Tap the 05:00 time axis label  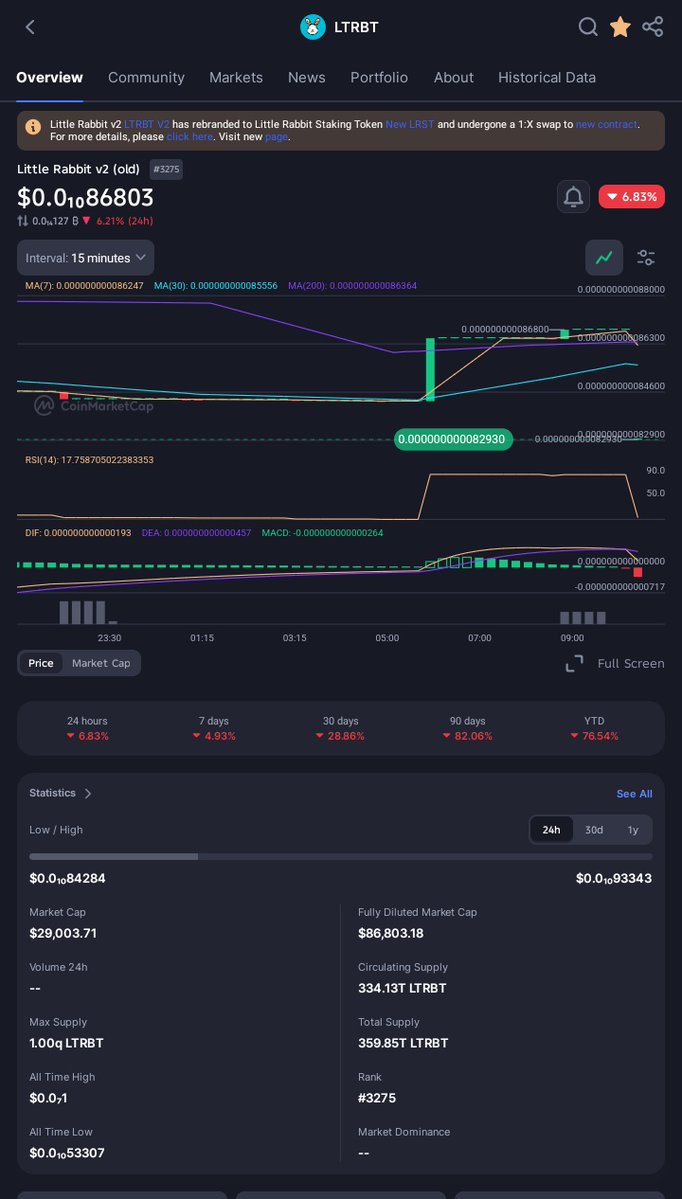[x=387, y=638]
